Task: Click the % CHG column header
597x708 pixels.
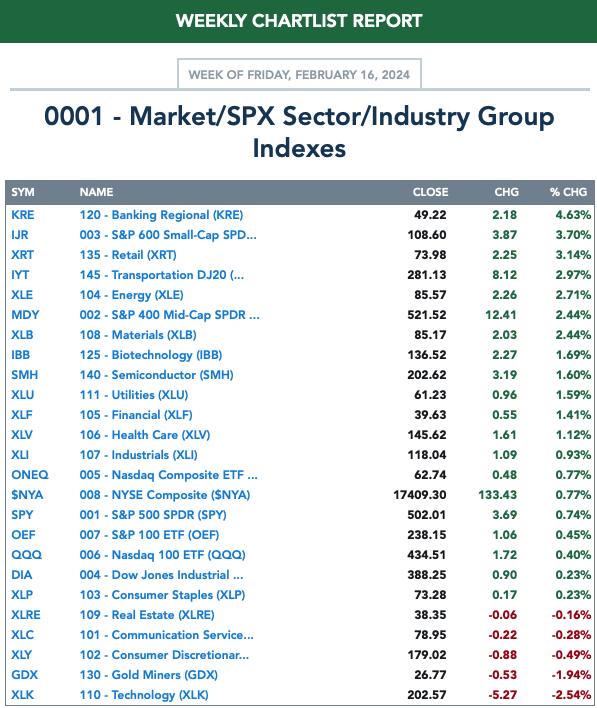Action: tap(569, 192)
